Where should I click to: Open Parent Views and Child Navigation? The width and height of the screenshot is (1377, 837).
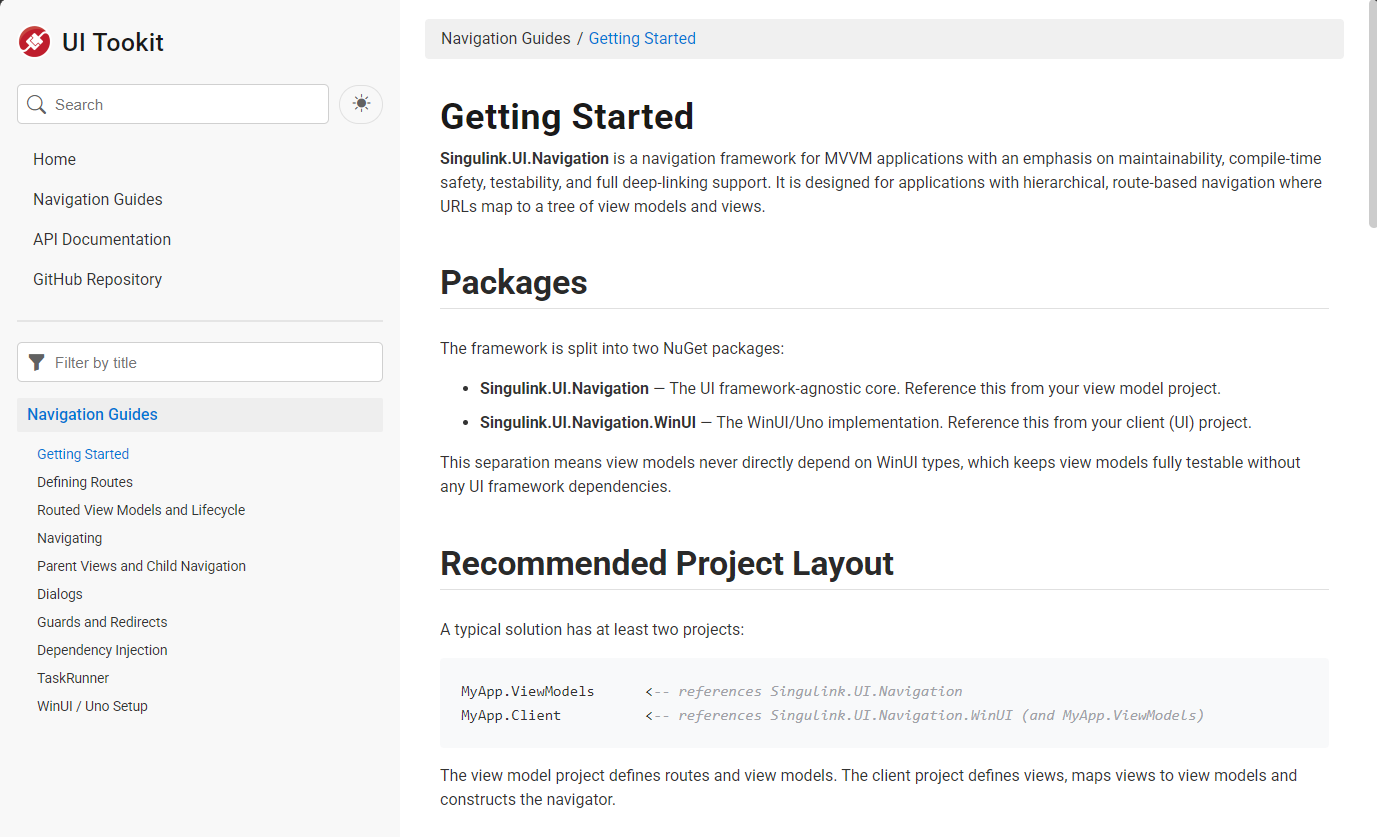point(141,566)
